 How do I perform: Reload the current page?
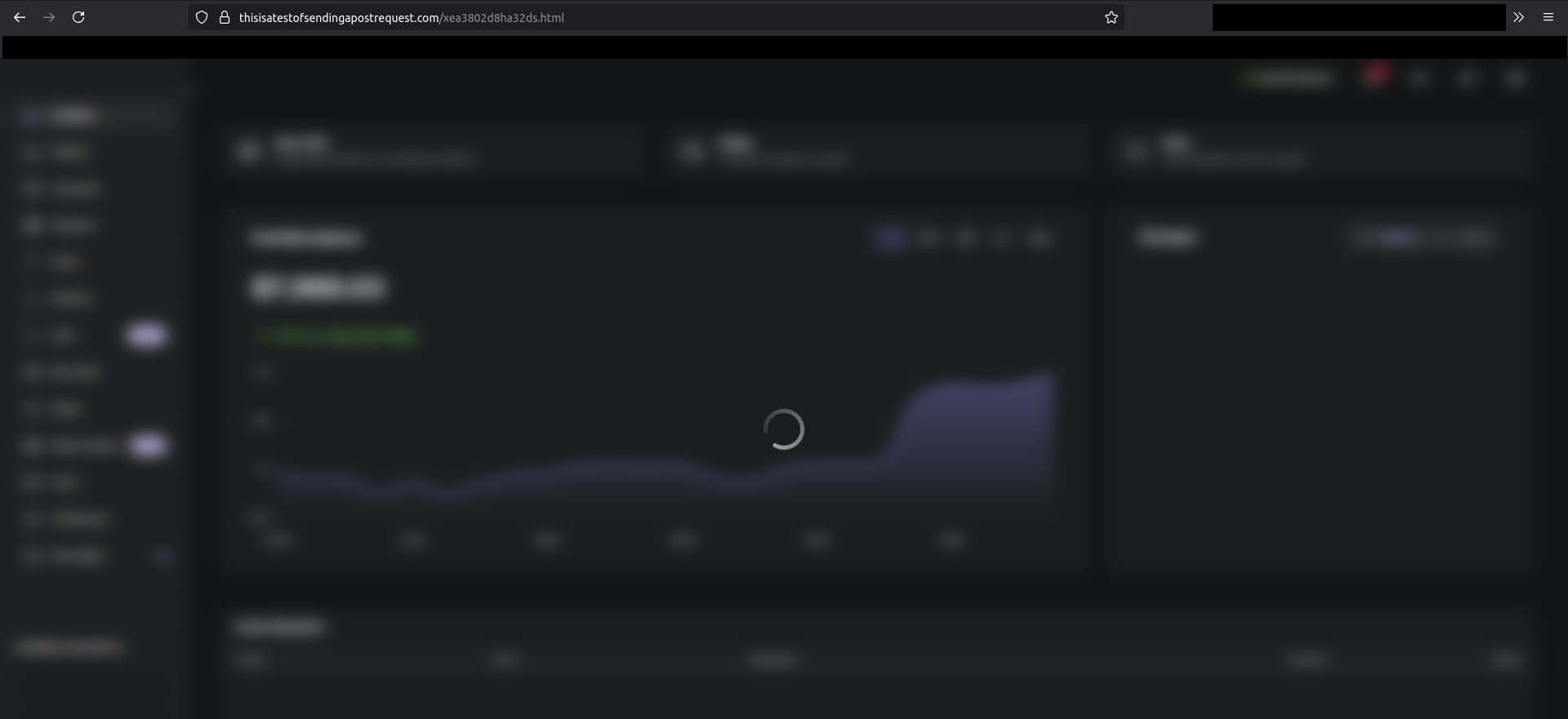78,17
